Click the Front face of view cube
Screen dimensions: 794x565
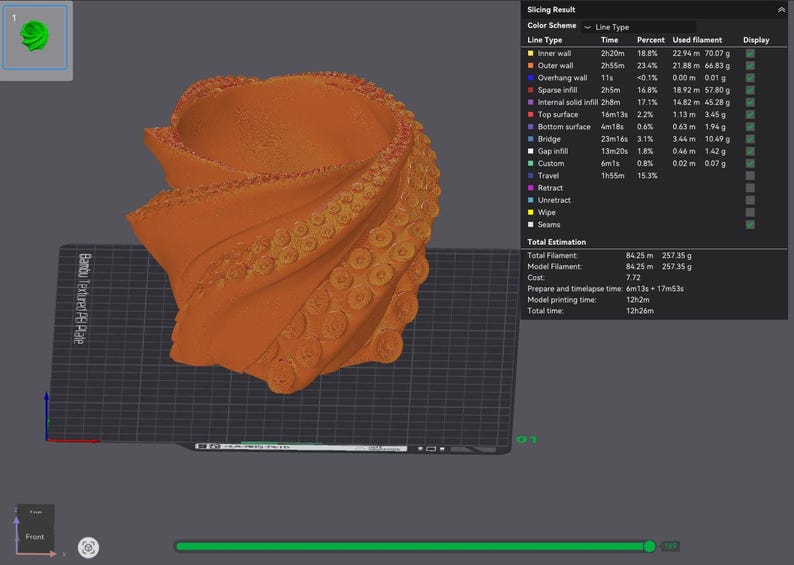[x=35, y=537]
